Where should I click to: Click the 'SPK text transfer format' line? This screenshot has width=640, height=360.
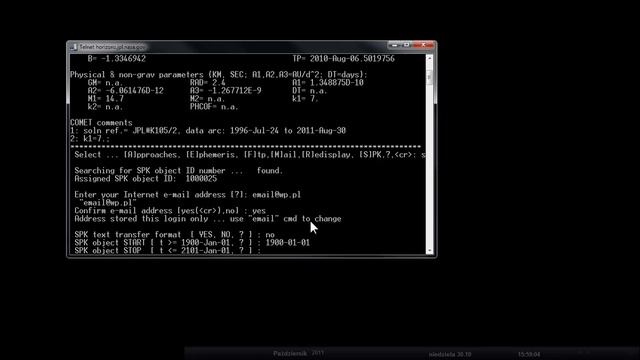[174, 235]
